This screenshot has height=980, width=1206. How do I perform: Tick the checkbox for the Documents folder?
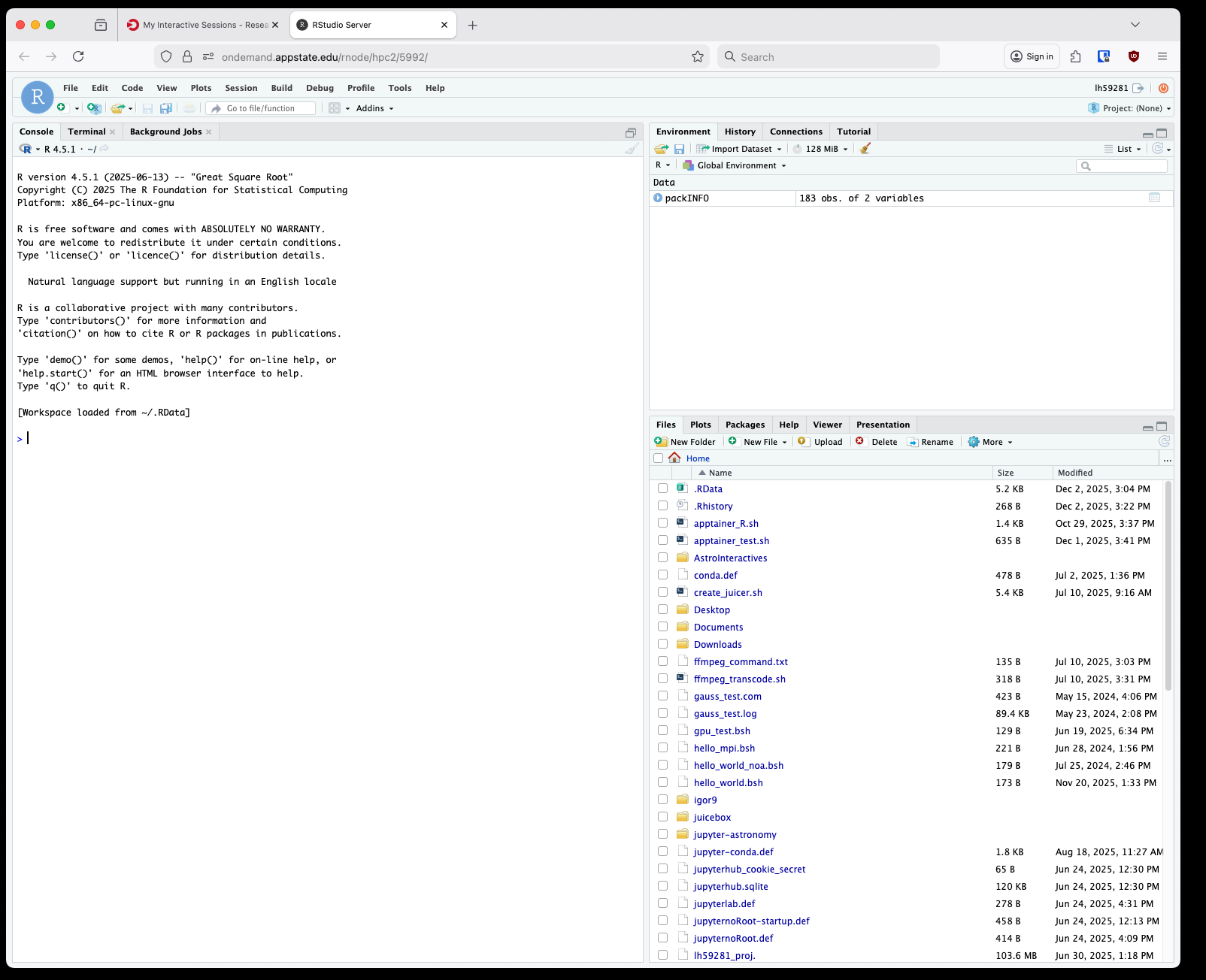tap(662, 627)
